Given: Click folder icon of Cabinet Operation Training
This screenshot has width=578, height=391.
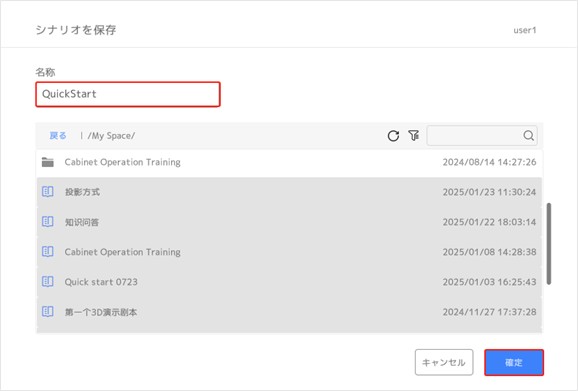Looking at the screenshot, I should pos(48,162).
